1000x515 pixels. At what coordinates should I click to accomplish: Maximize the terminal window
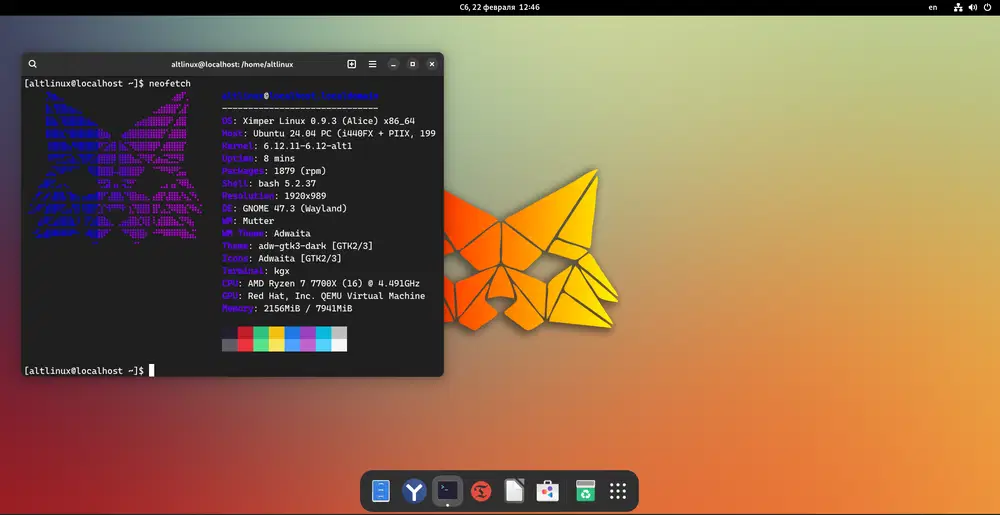coord(413,64)
